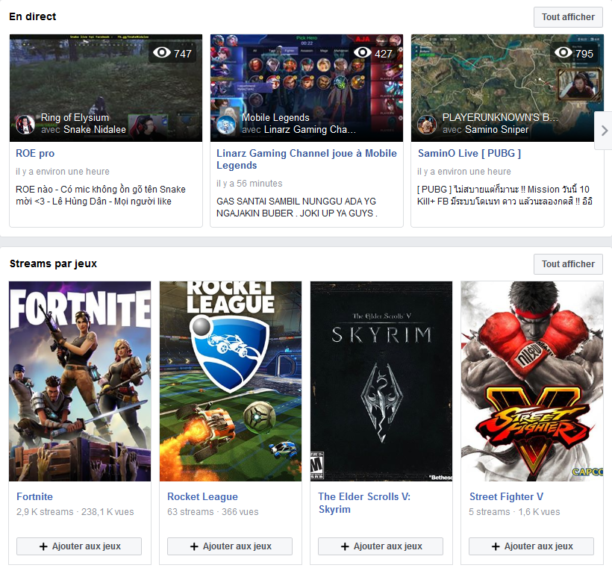
Task: Click Tout afficher in En direct section
Action: [x=568, y=17]
